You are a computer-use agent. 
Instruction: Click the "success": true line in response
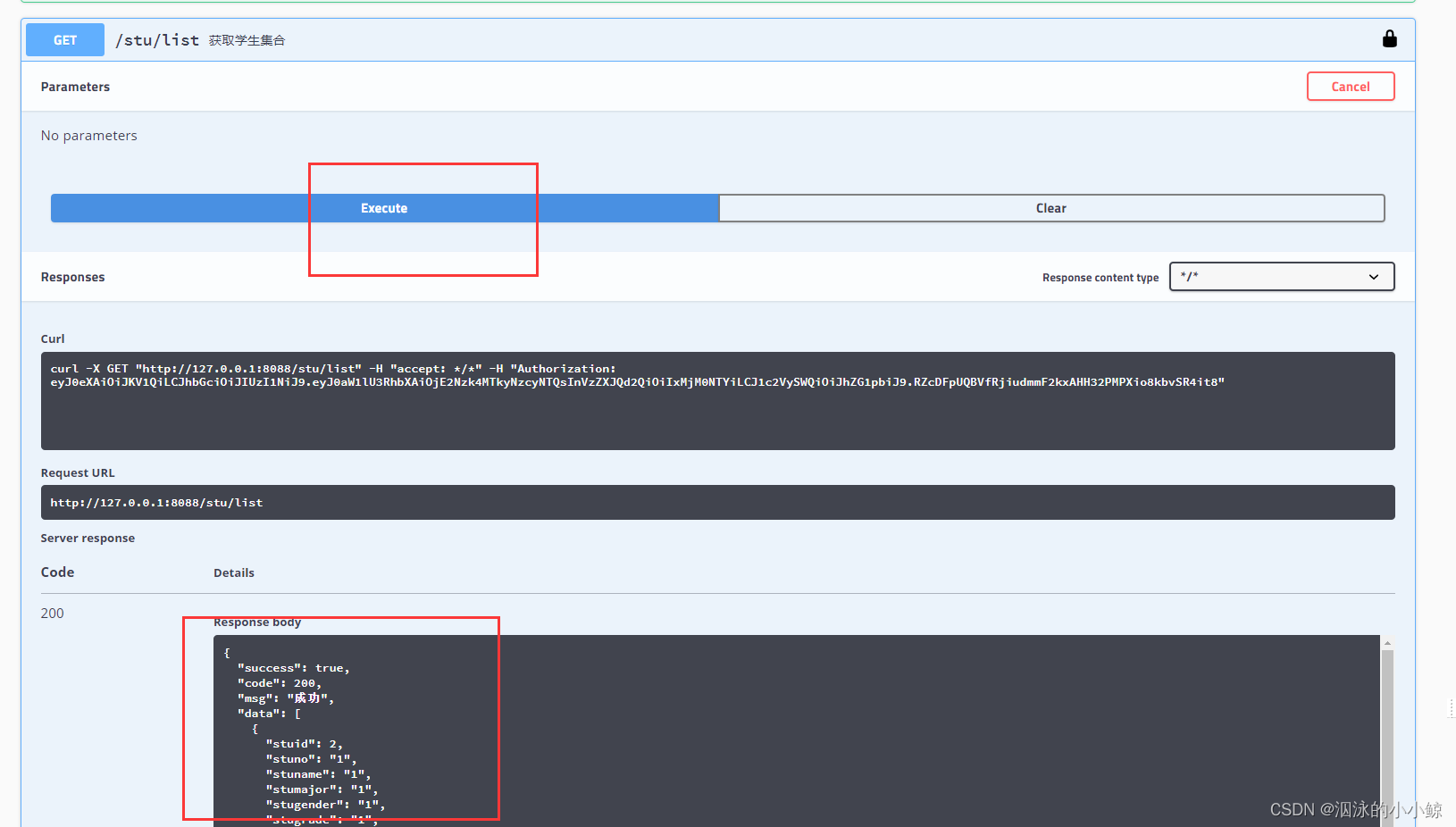pyautogui.click(x=294, y=668)
